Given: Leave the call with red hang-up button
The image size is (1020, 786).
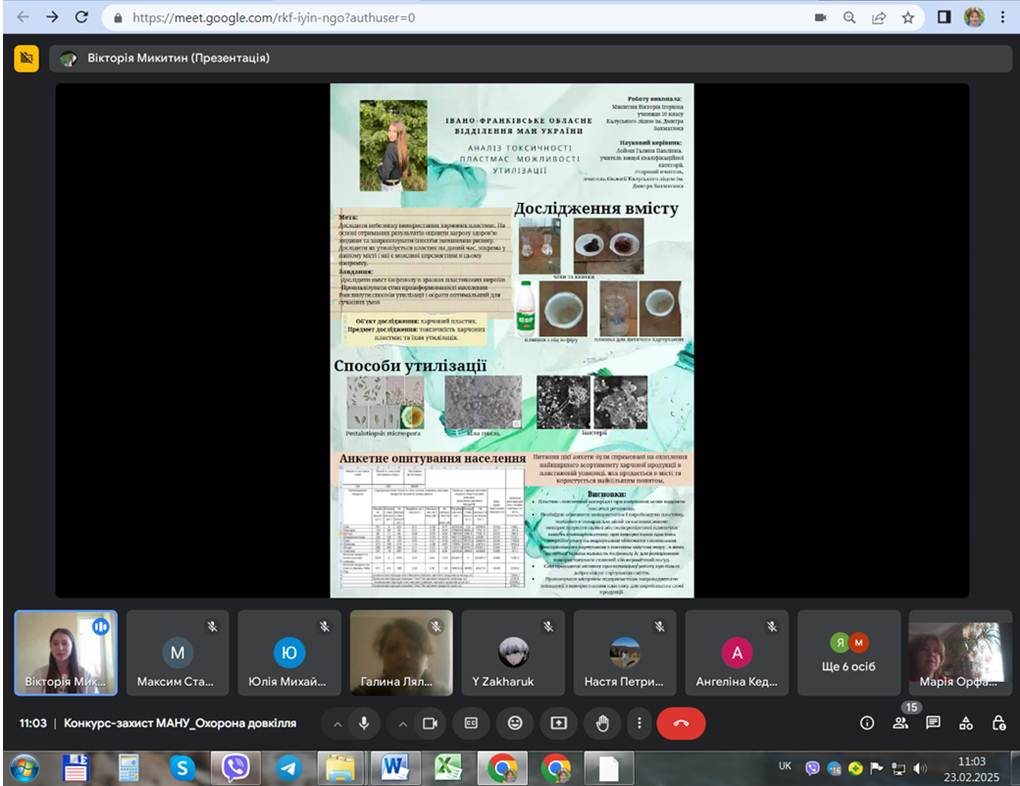Looking at the screenshot, I should 681,723.
